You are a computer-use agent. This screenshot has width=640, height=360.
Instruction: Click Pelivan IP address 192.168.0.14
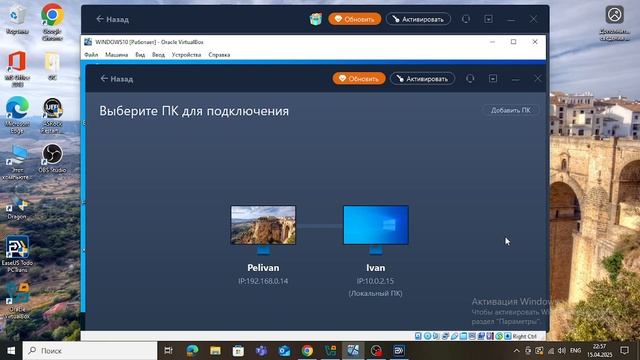(263, 281)
